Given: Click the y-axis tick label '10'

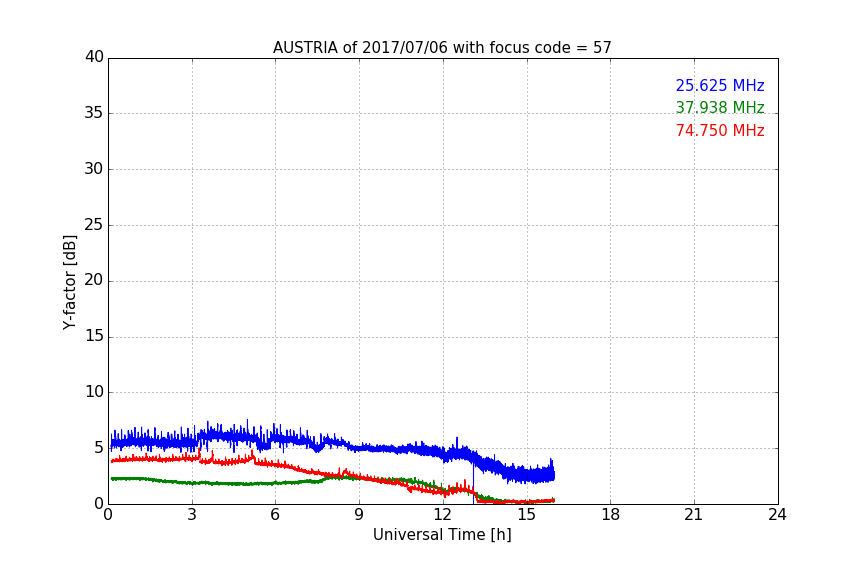Looking at the screenshot, I should (x=94, y=392).
